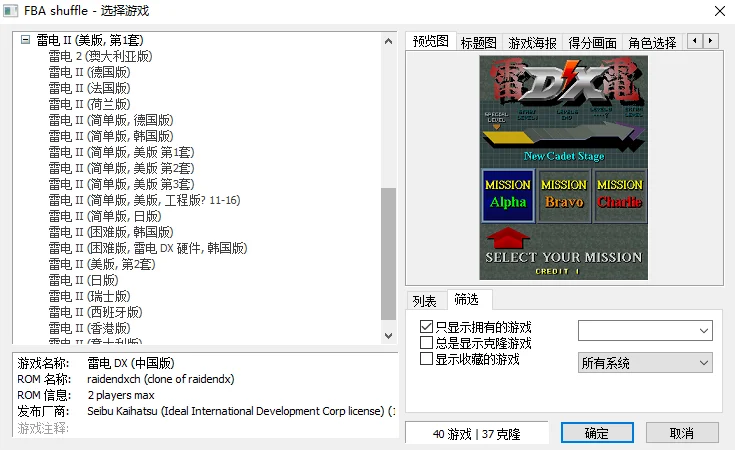Screen dimensions: 735x450
Task: Switch to the 角色选择 tab
Action: coord(652,43)
